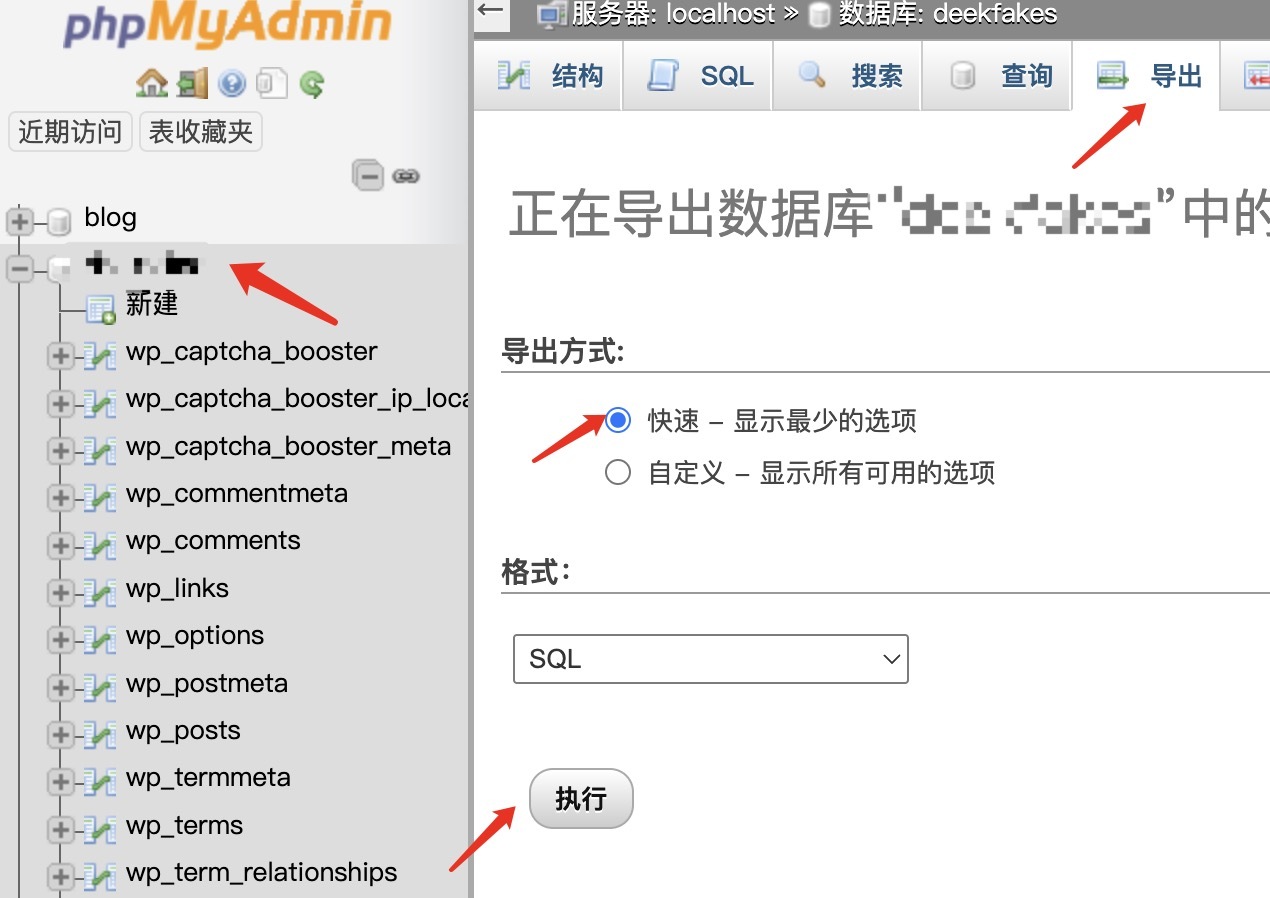Expand the wp_postmeta table node
The width and height of the screenshot is (1270, 898).
(x=61, y=687)
